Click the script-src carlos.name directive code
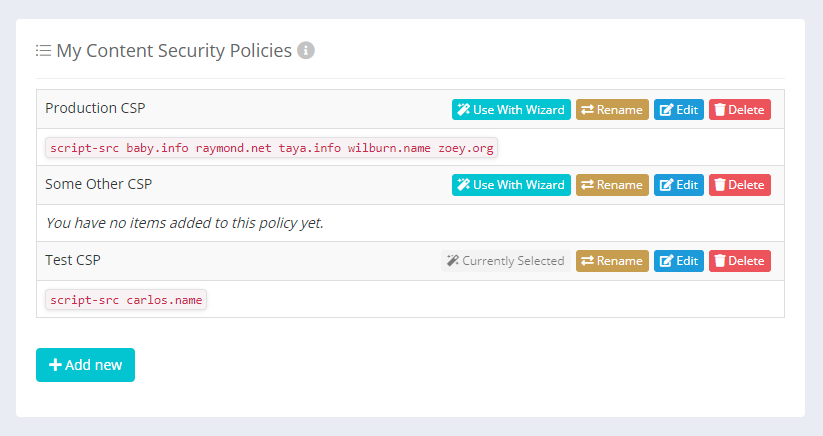823x436 pixels. pos(126,300)
